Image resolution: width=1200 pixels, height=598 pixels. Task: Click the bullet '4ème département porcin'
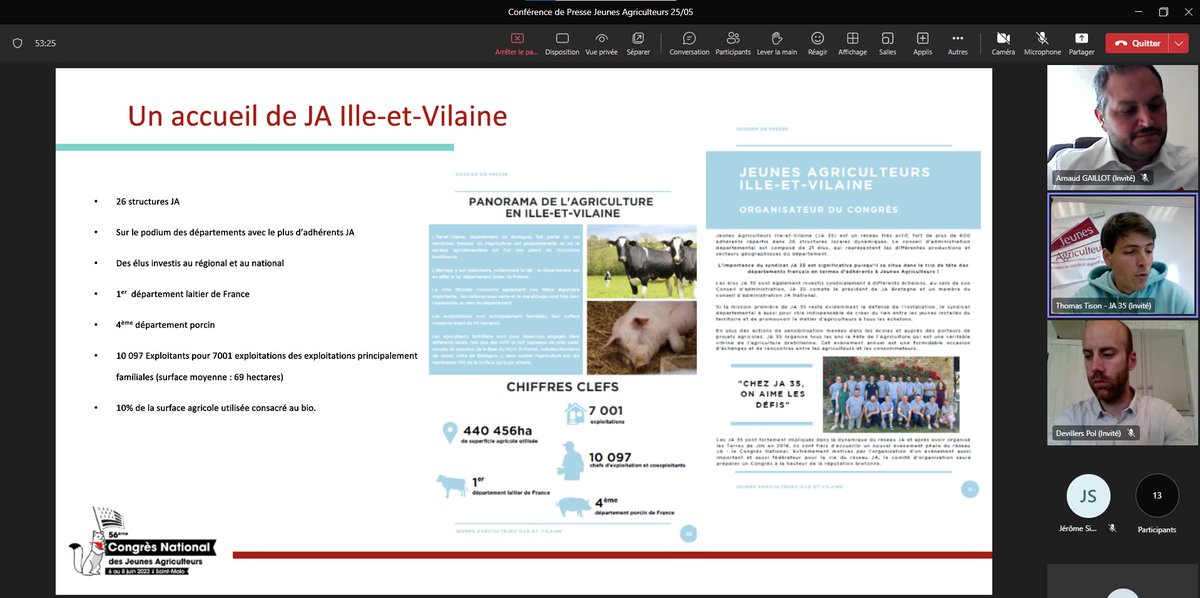[x=165, y=324]
